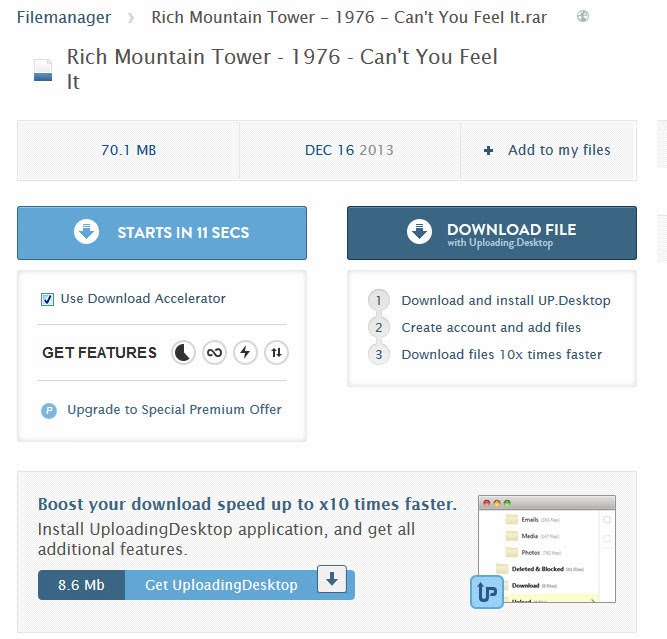Download file with Uploading.Desktop button
The width and height of the screenshot is (667, 639).
click(492, 233)
